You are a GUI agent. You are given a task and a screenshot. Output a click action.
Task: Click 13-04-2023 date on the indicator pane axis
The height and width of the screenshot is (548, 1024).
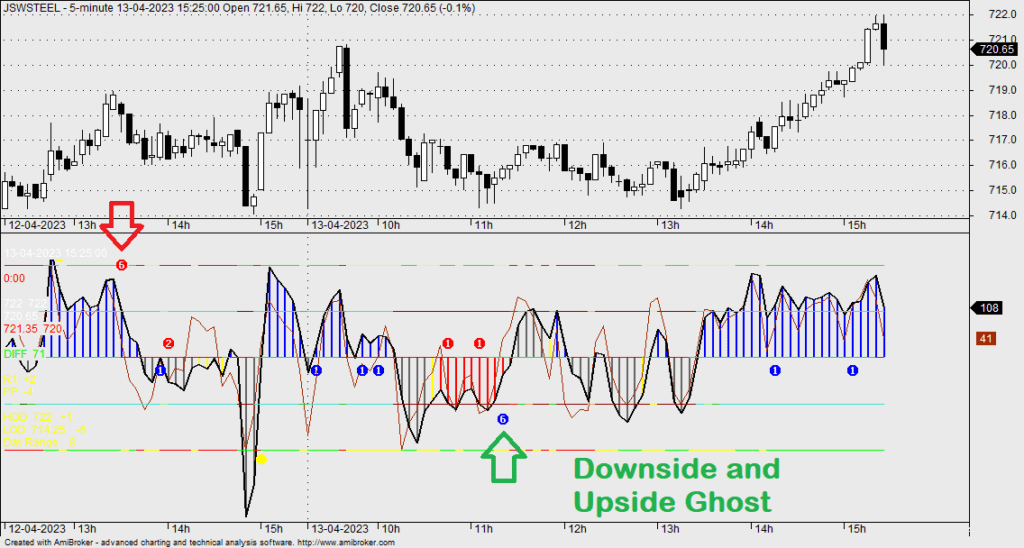340,528
